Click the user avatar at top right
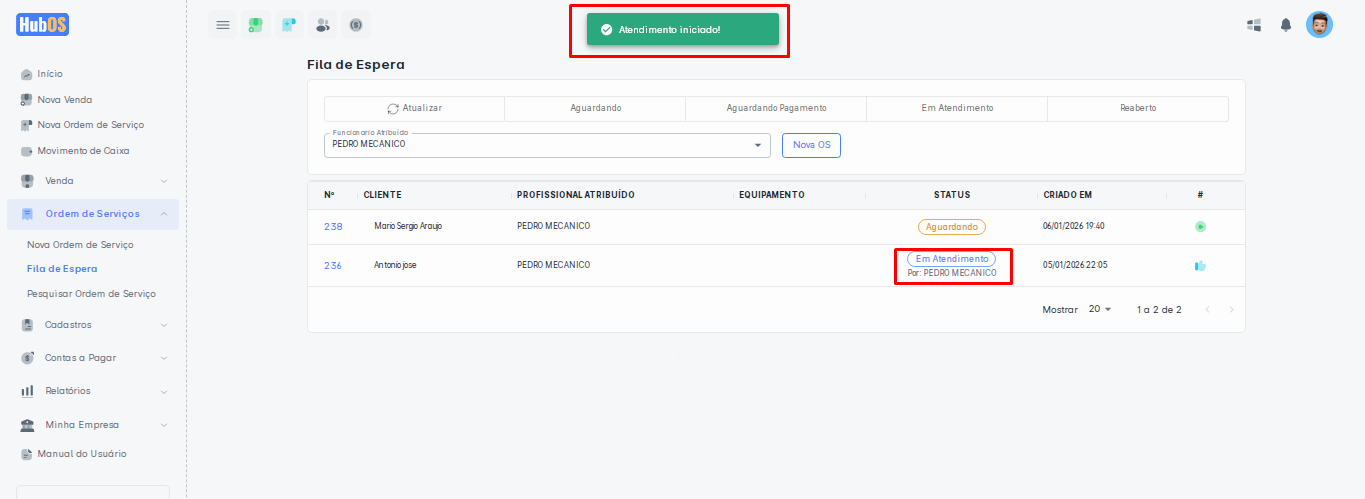Viewport: 1365px width, 499px height. [1319, 25]
